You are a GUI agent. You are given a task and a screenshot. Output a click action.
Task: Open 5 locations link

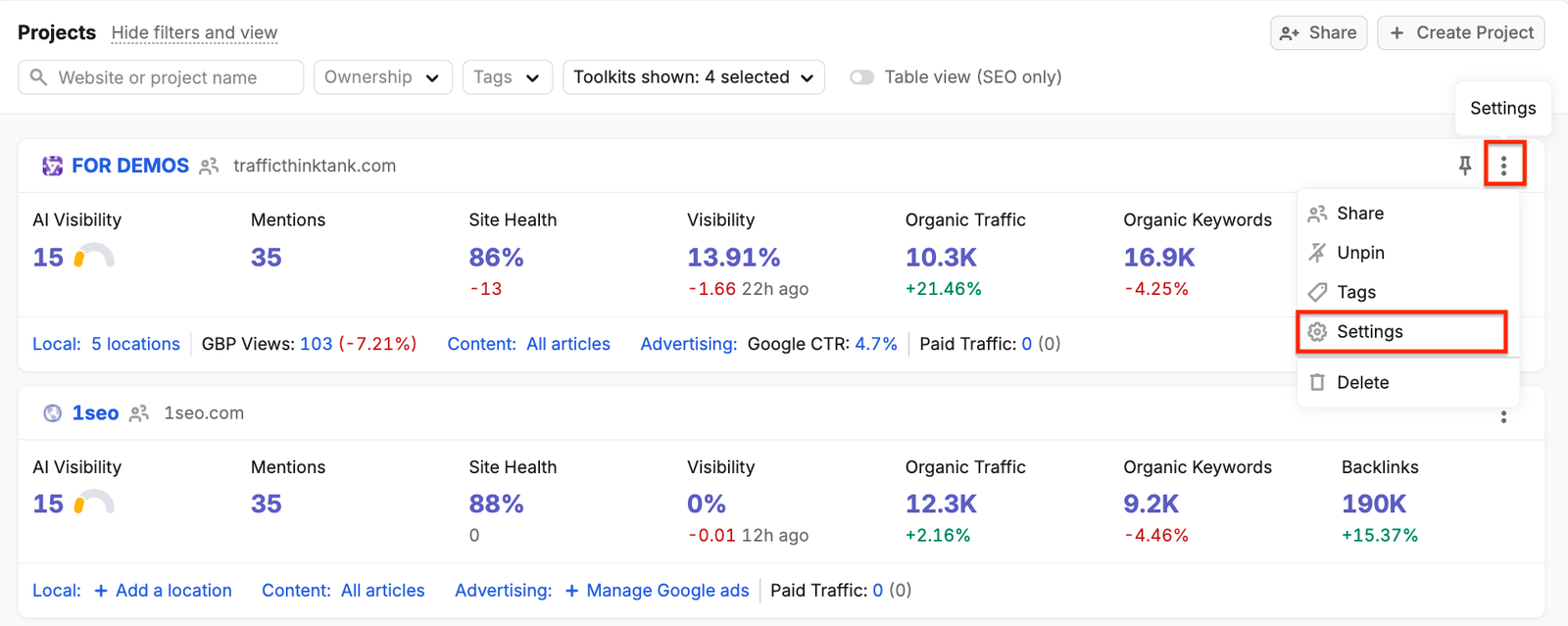(135, 344)
